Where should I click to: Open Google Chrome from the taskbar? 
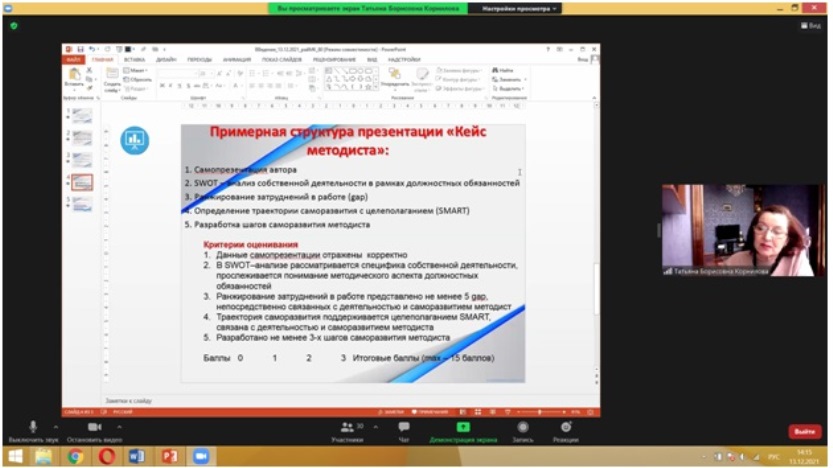75,456
